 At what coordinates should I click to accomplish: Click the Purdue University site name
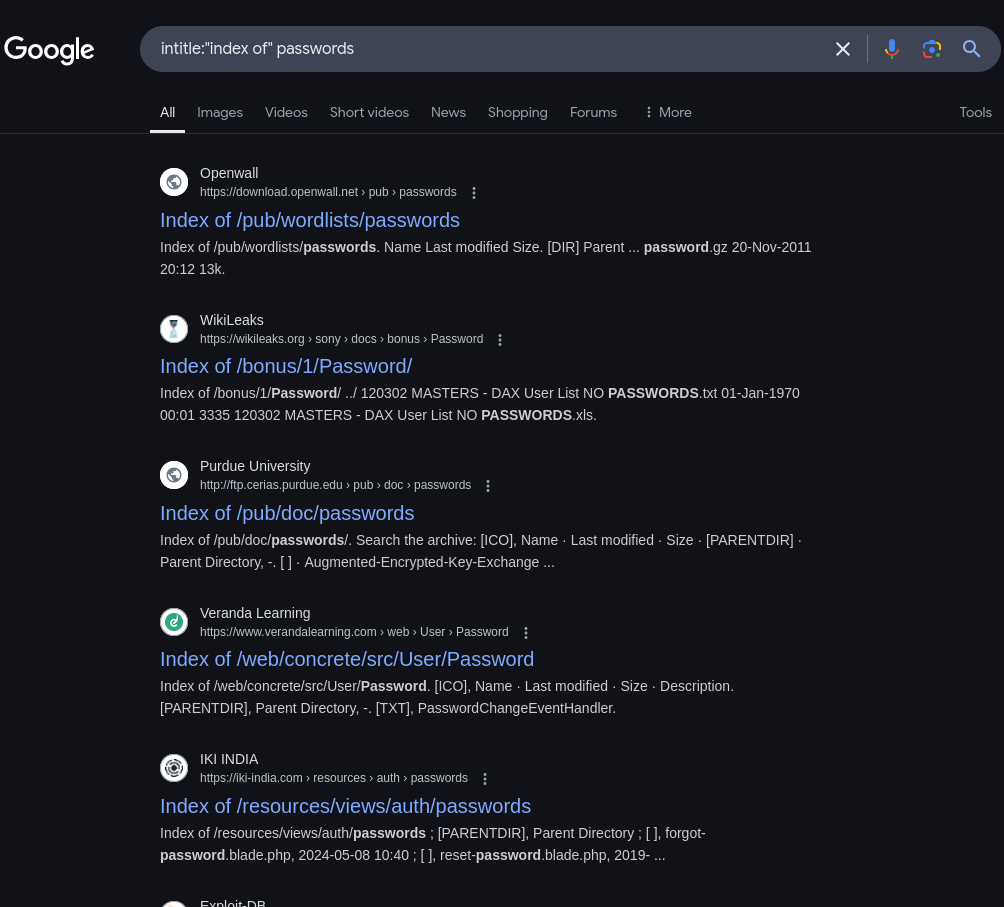click(x=255, y=467)
